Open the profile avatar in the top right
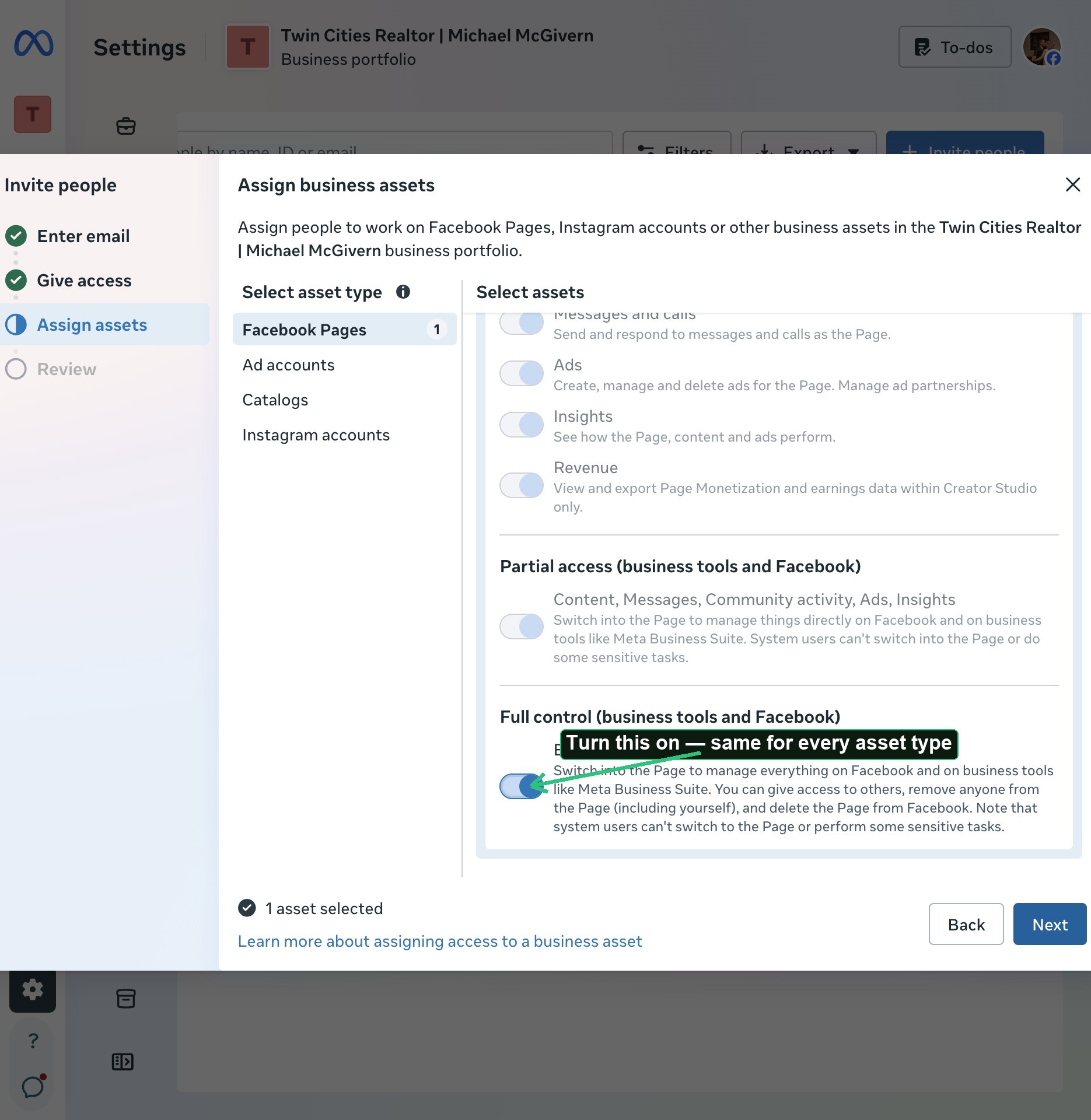This screenshot has height=1120, width=1091. pyautogui.click(x=1042, y=47)
